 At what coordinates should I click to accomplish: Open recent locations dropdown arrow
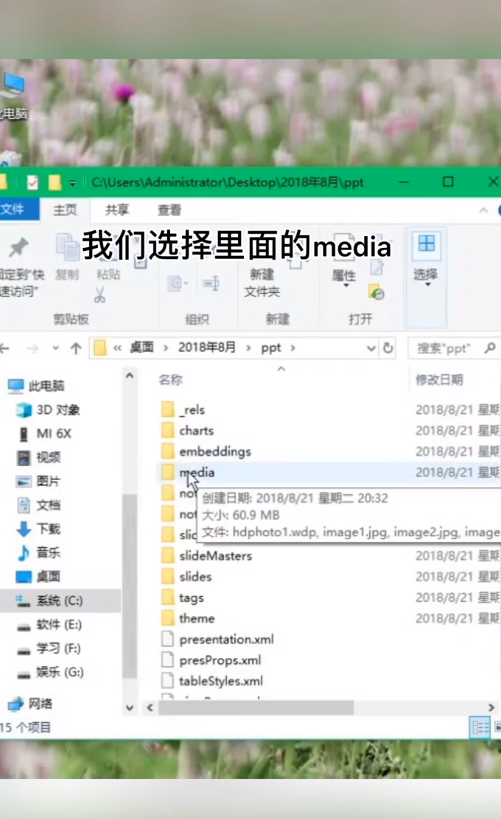point(55,348)
